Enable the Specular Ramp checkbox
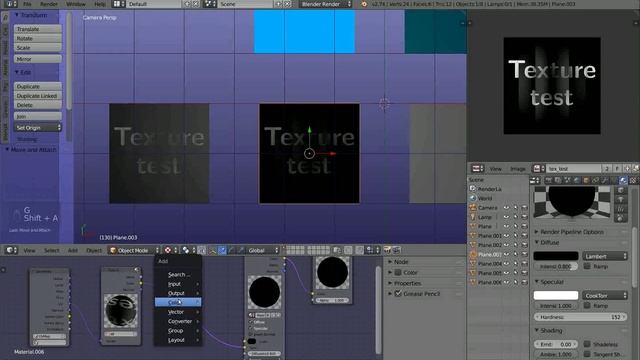Screen dimensions: 640x360 tap(587, 305)
